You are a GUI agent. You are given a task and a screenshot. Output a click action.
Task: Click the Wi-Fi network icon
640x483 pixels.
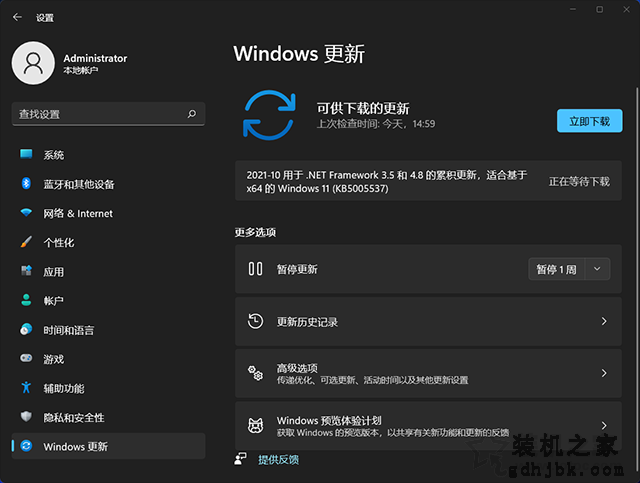26,213
